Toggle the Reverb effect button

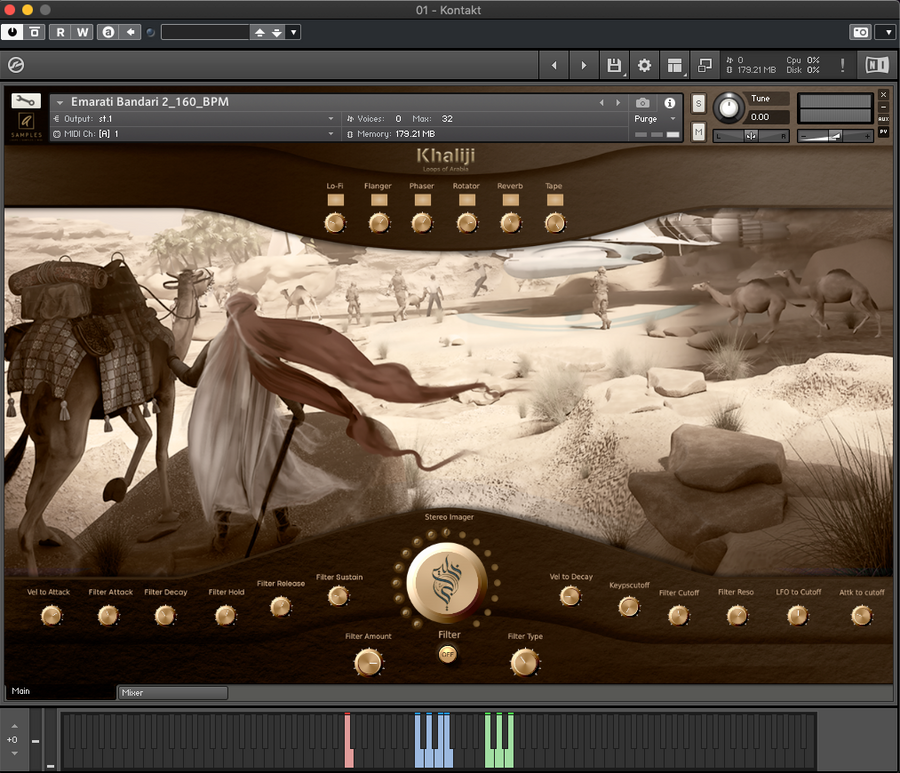coord(510,200)
